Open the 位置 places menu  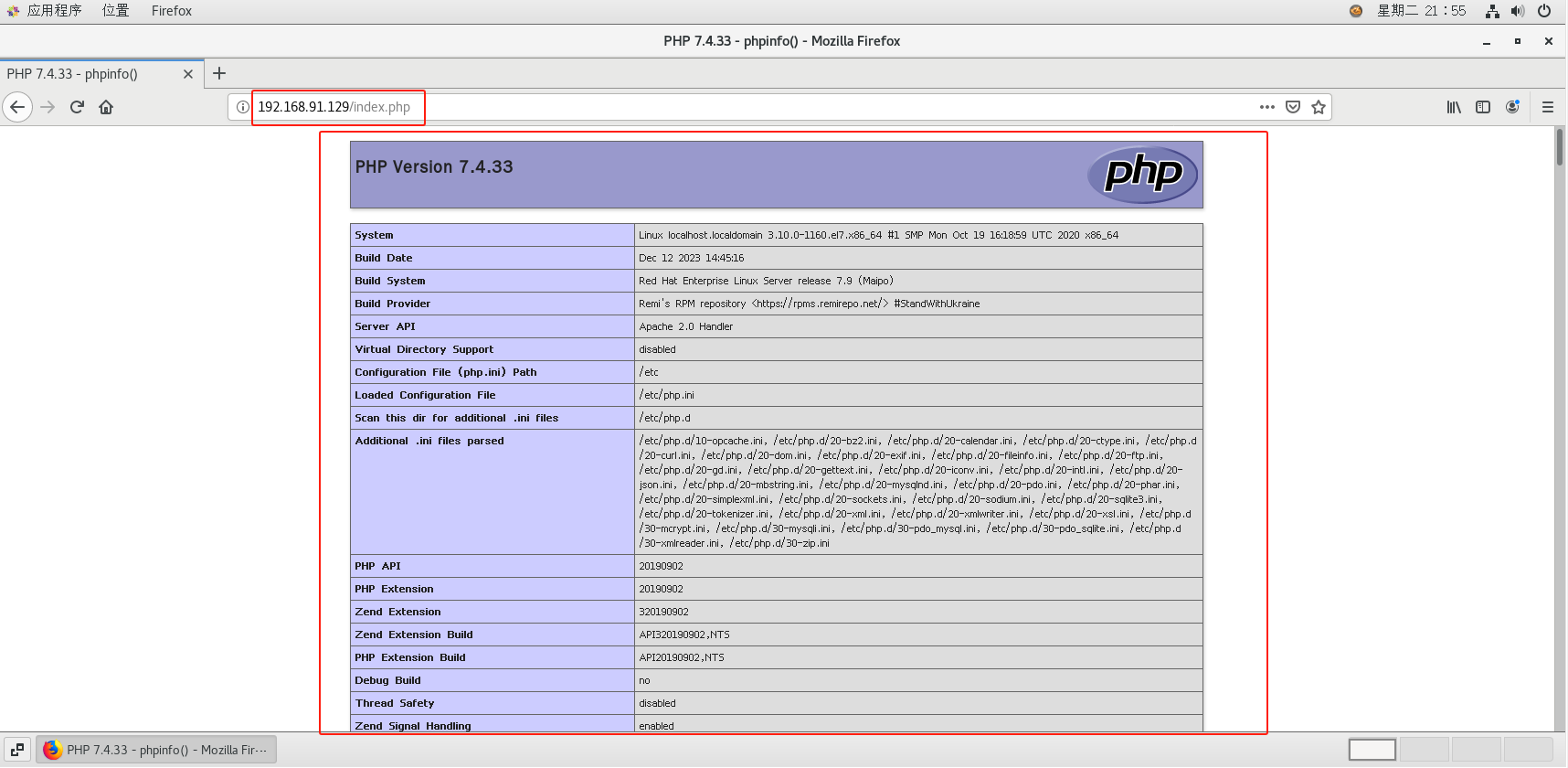(115, 11)
